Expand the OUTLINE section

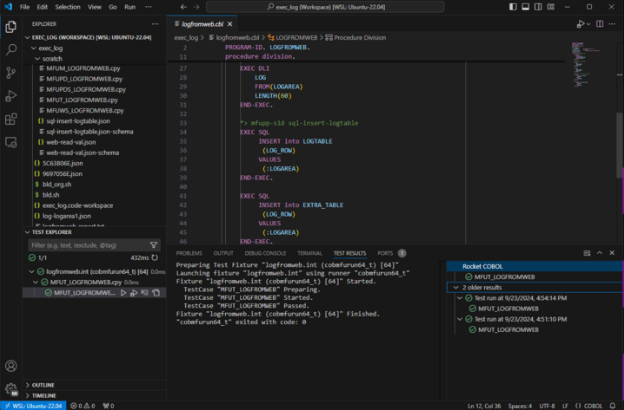click(x=27, y=385)
